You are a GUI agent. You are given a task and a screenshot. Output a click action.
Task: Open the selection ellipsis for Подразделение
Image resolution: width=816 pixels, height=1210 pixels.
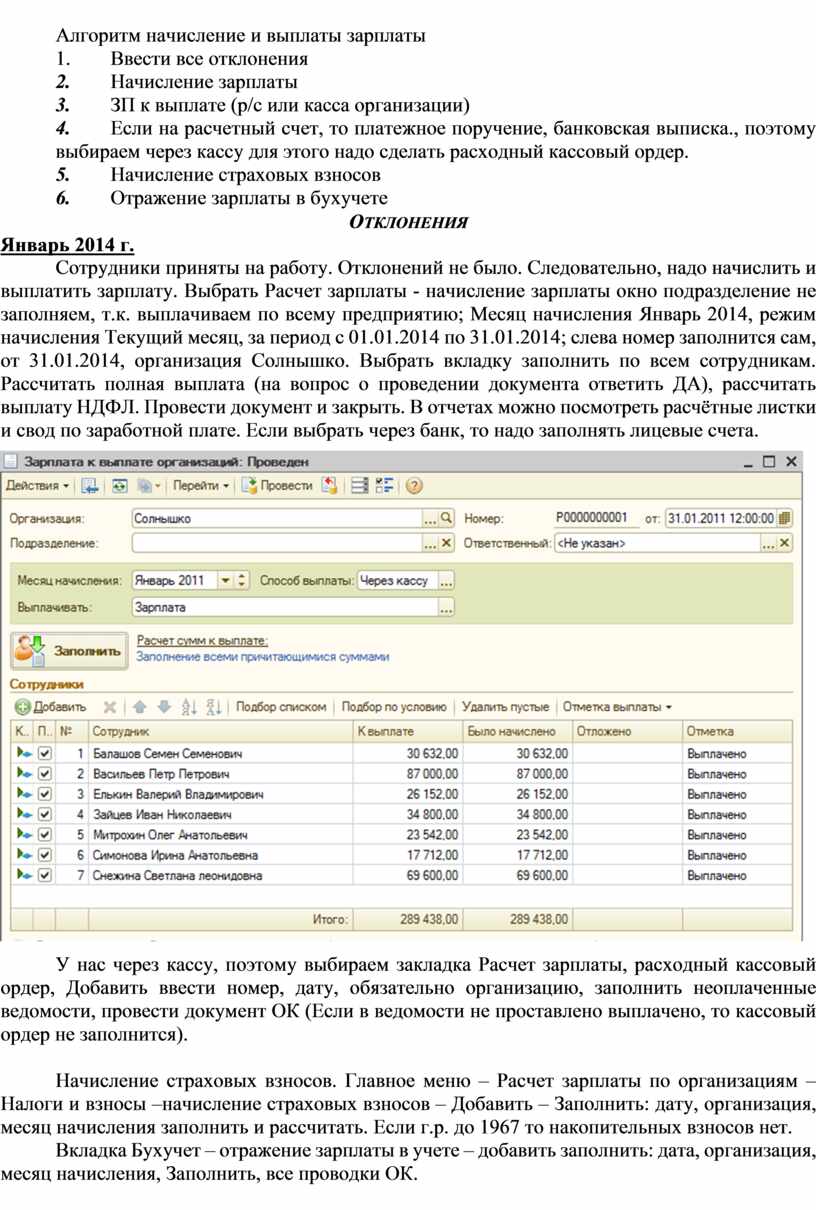[x=430, y=543]
